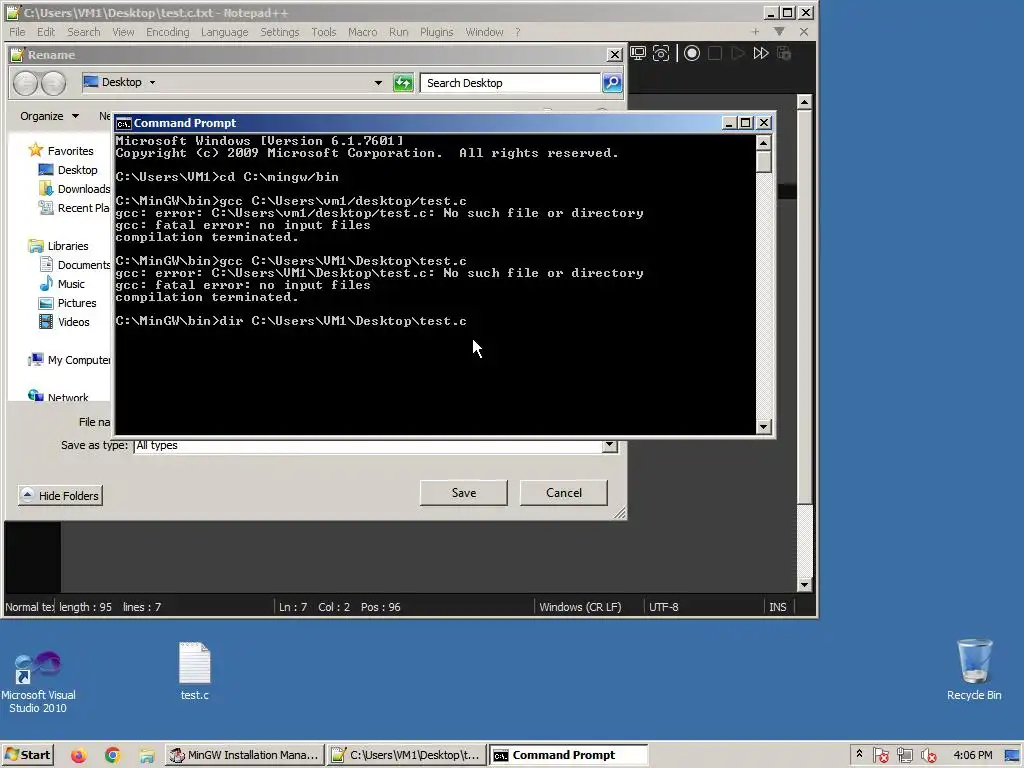Open the Save as type dropdown
The height and width of the screenshot is (768, 1024).
tap(609, 445)
